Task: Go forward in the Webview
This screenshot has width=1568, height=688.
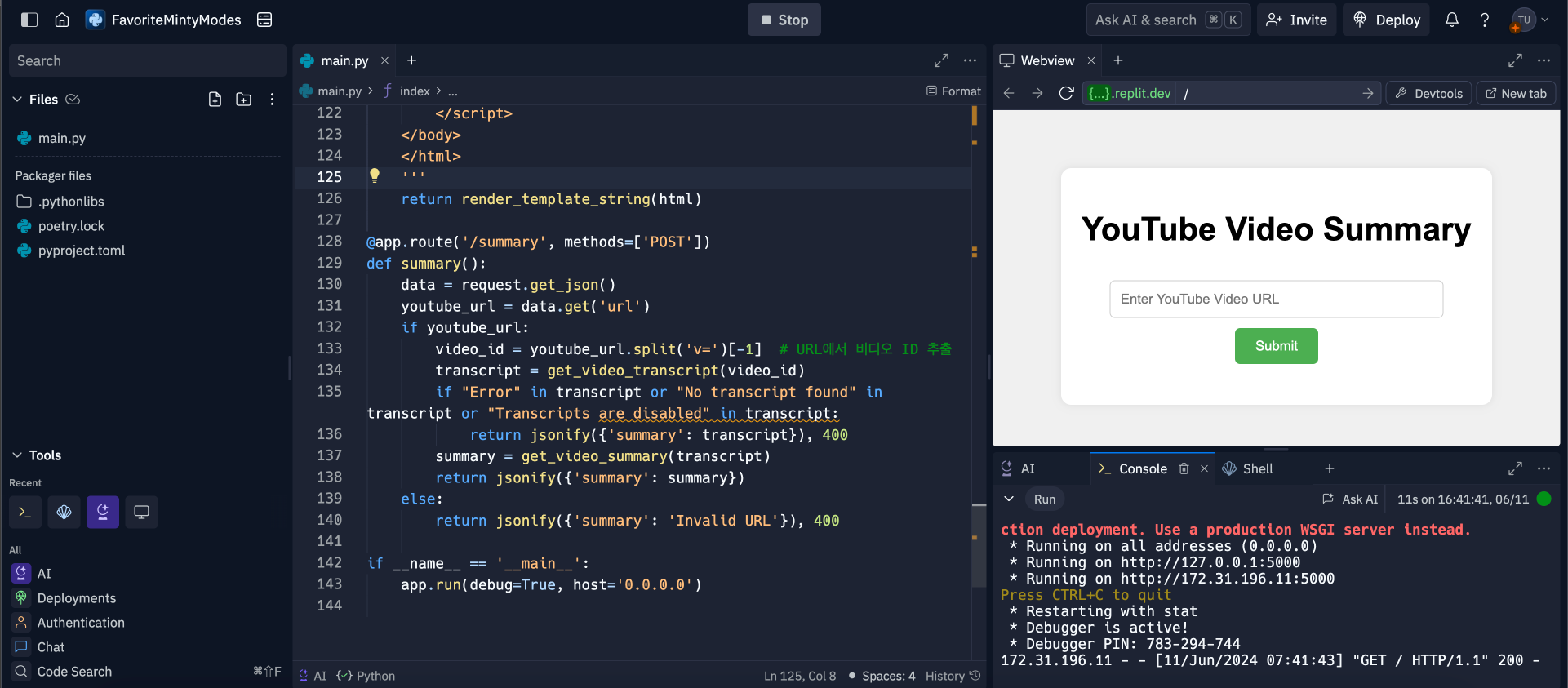Action: [x=1037, y=93]
